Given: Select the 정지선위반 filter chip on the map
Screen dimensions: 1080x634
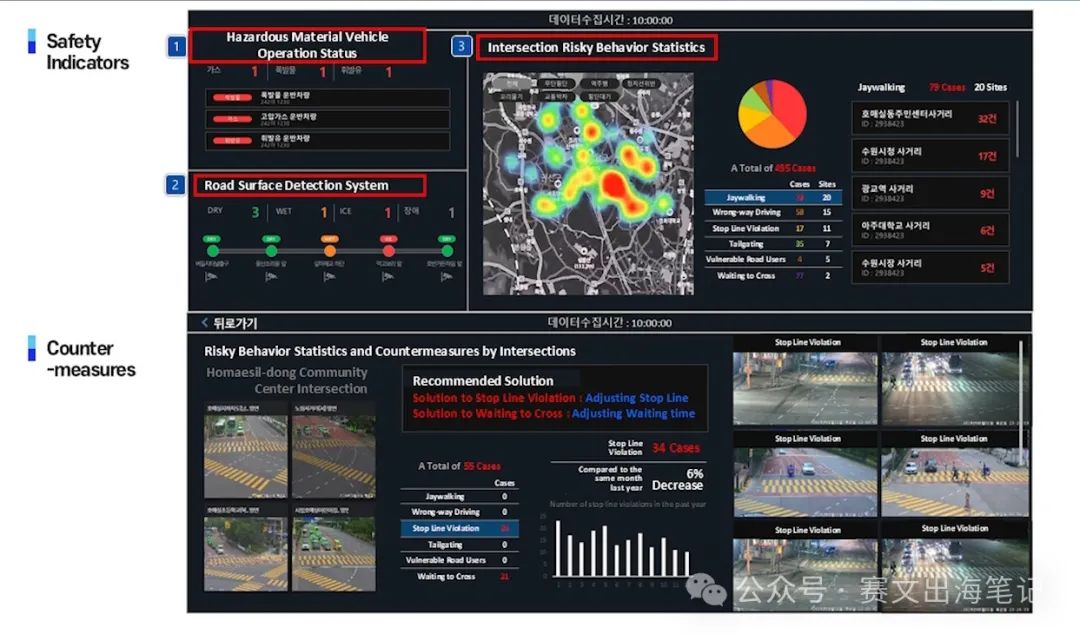Looking at the screenshot, I should [641, 83].
